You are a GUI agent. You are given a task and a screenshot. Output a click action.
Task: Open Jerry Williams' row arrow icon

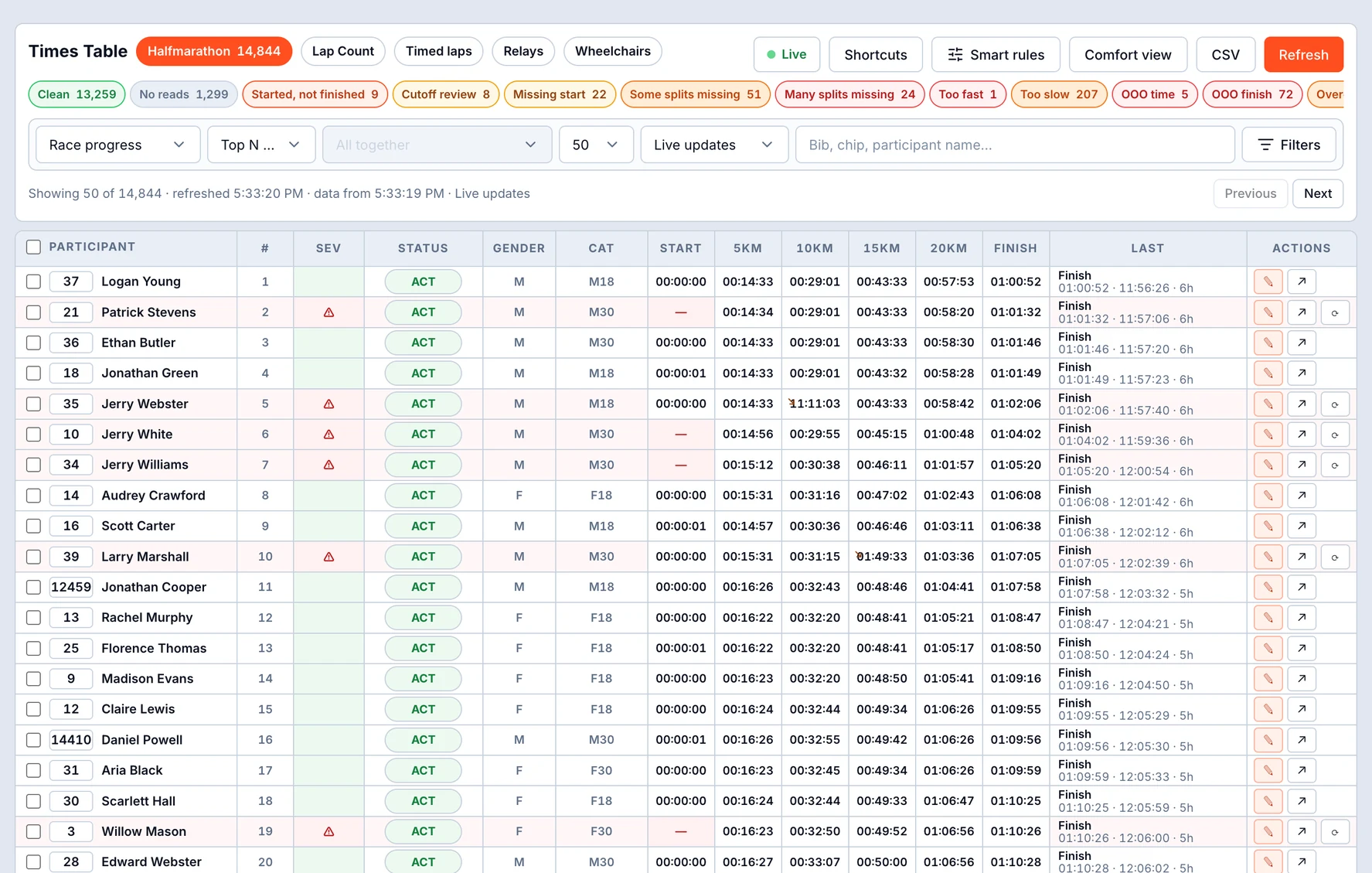pos(1302,465)
